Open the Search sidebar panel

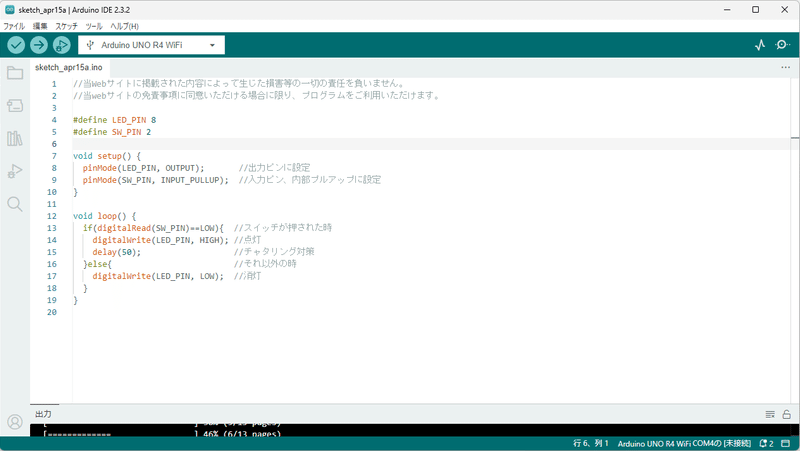[15, 204]
